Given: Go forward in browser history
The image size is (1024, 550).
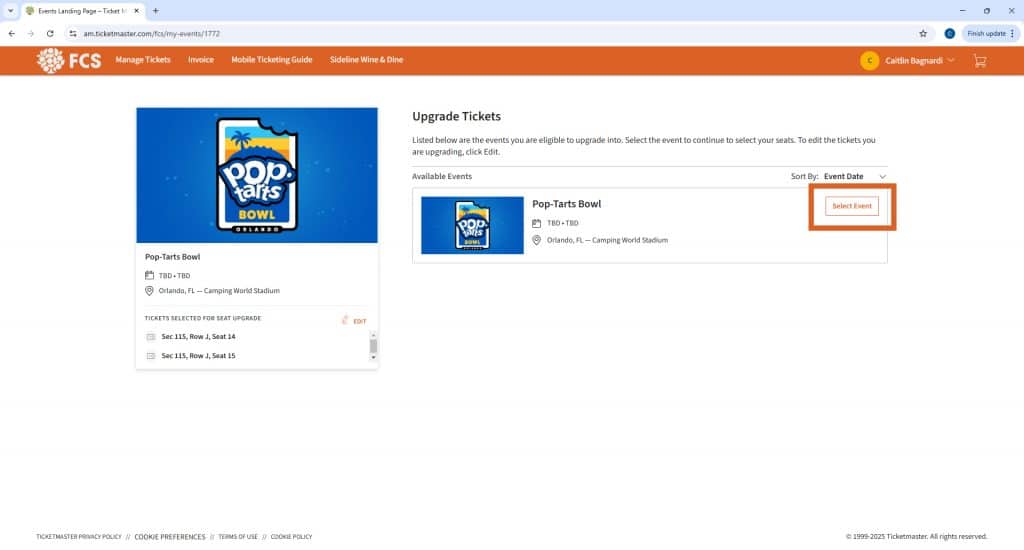Looking at the screenshot, I should point(31,33).
